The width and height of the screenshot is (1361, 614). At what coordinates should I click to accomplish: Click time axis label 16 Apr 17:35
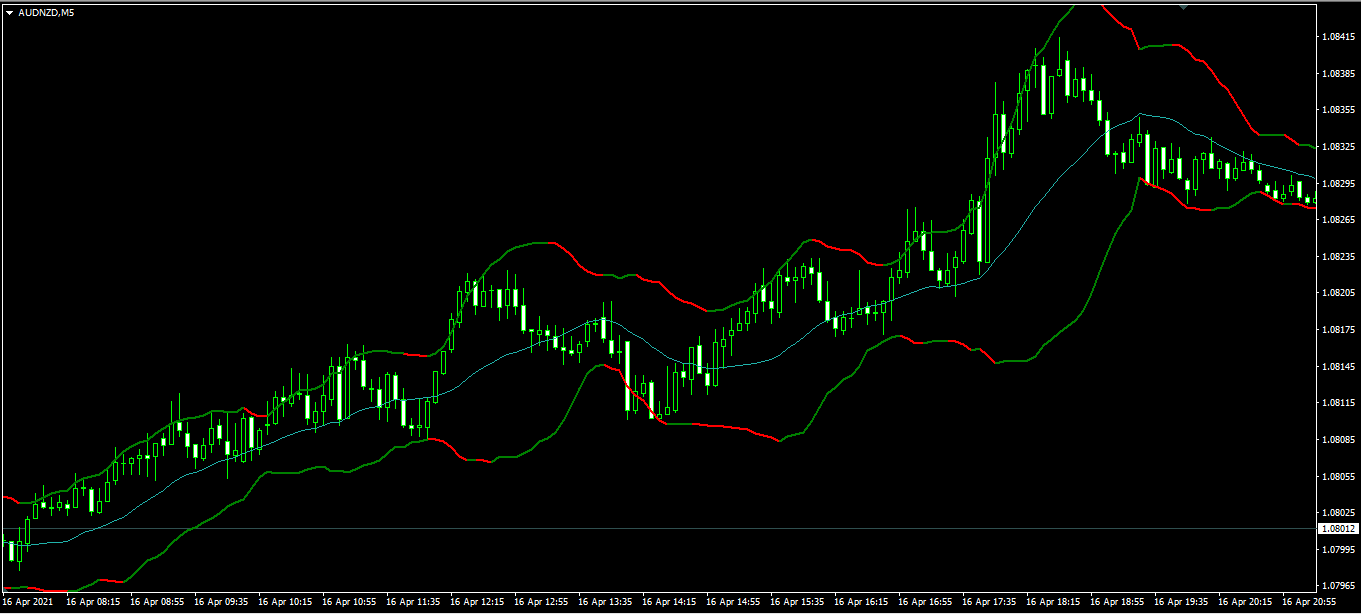coord(989,603)
